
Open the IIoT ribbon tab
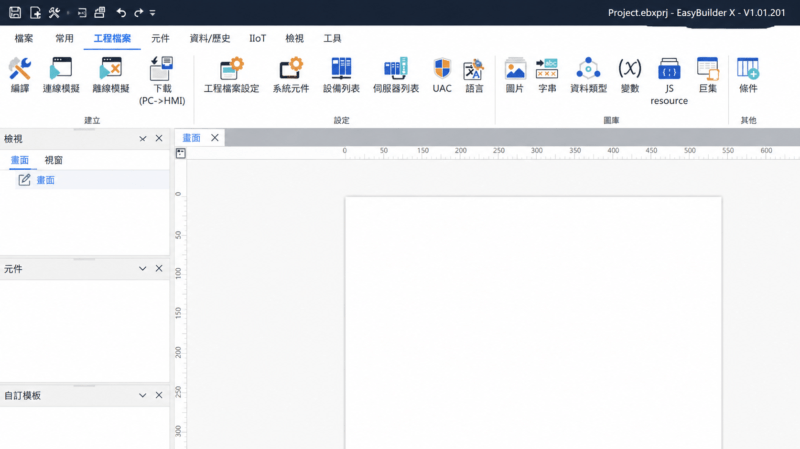coord(258,38)
